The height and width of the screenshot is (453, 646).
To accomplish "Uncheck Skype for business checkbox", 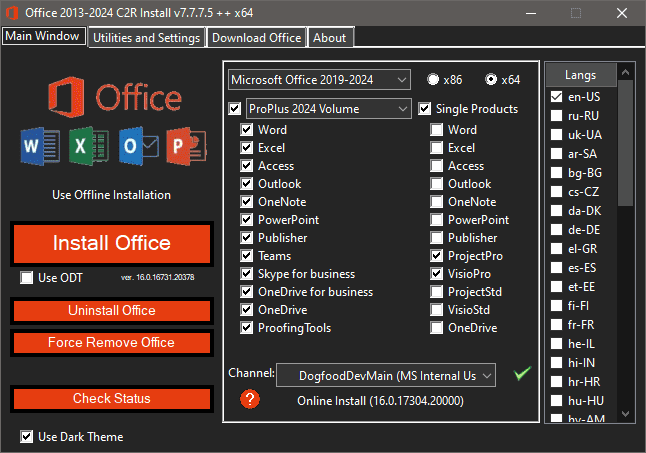I will (x=247, y=274).
